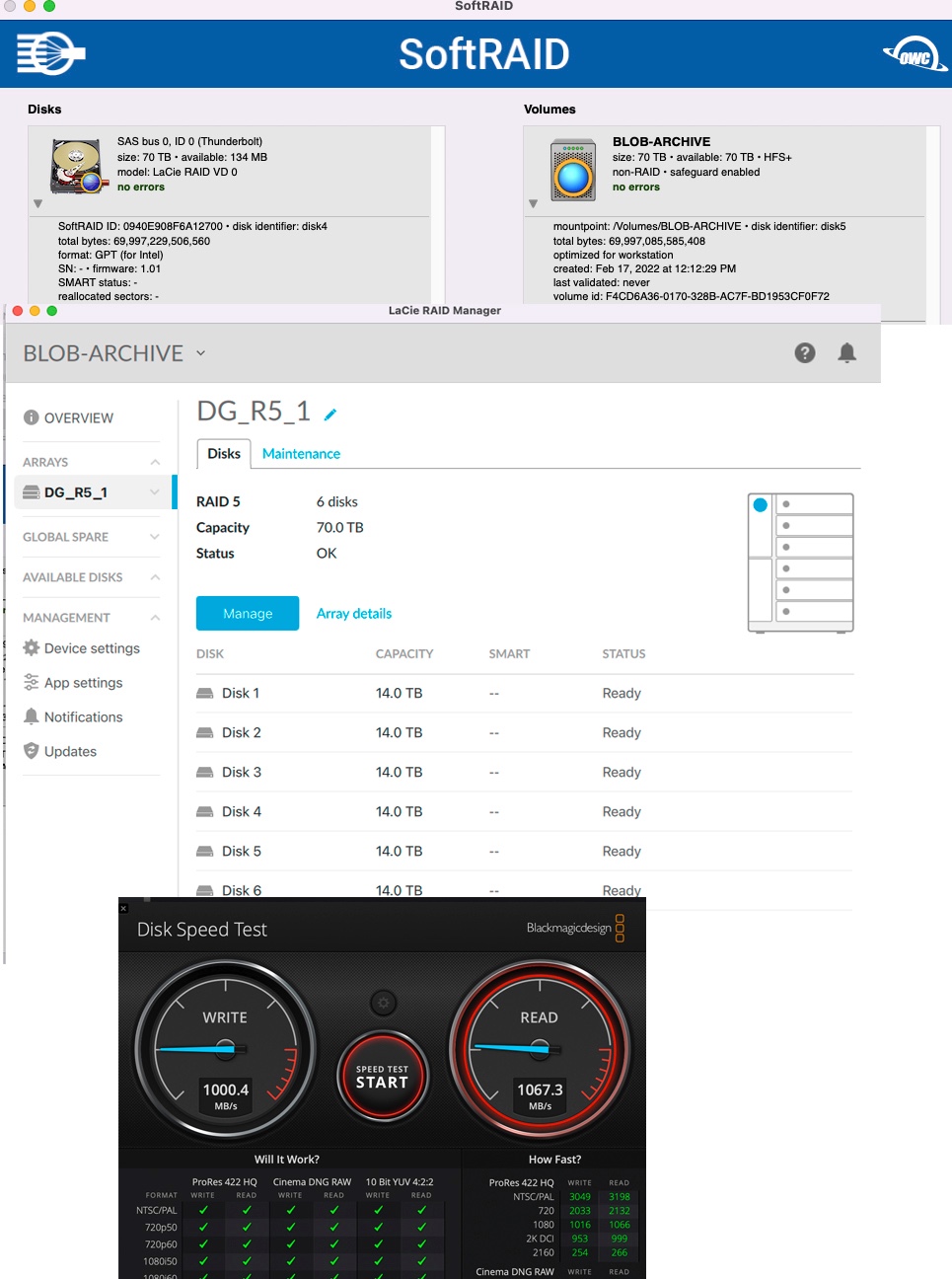Click the 266 read value for 2160
This screenshot has width=952, height=1279.
(x=619, y=1252)
